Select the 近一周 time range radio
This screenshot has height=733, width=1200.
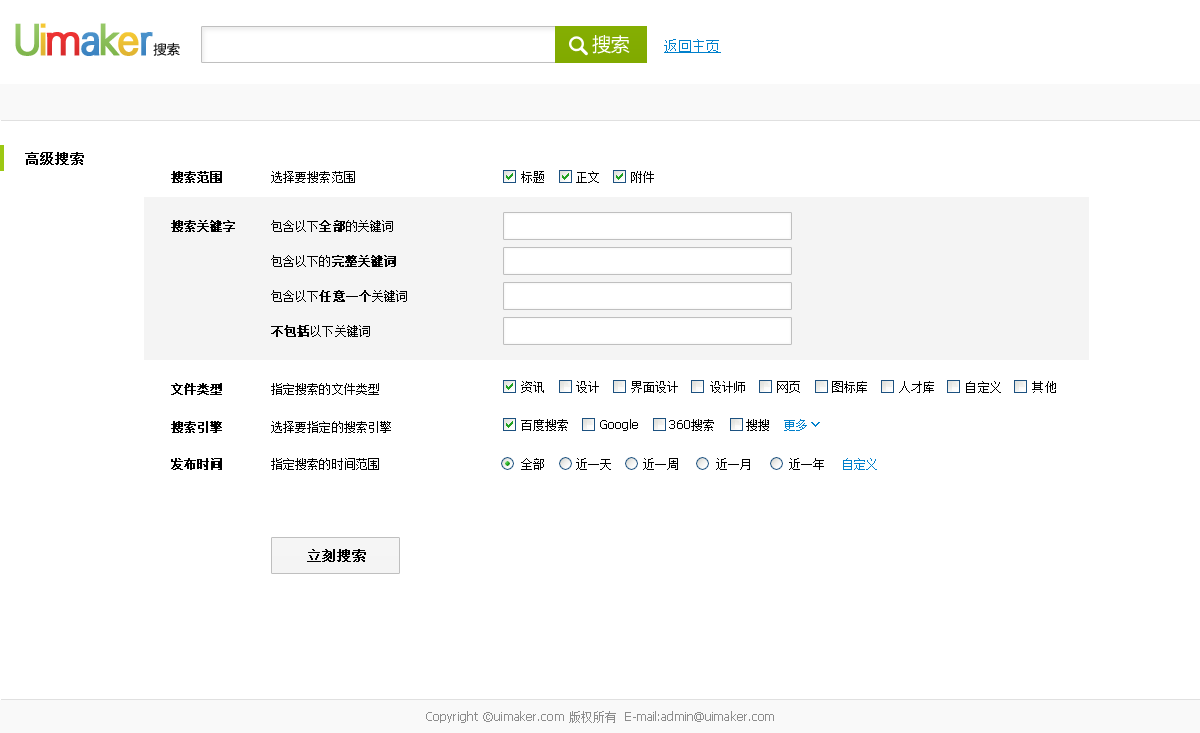[632, 464]
